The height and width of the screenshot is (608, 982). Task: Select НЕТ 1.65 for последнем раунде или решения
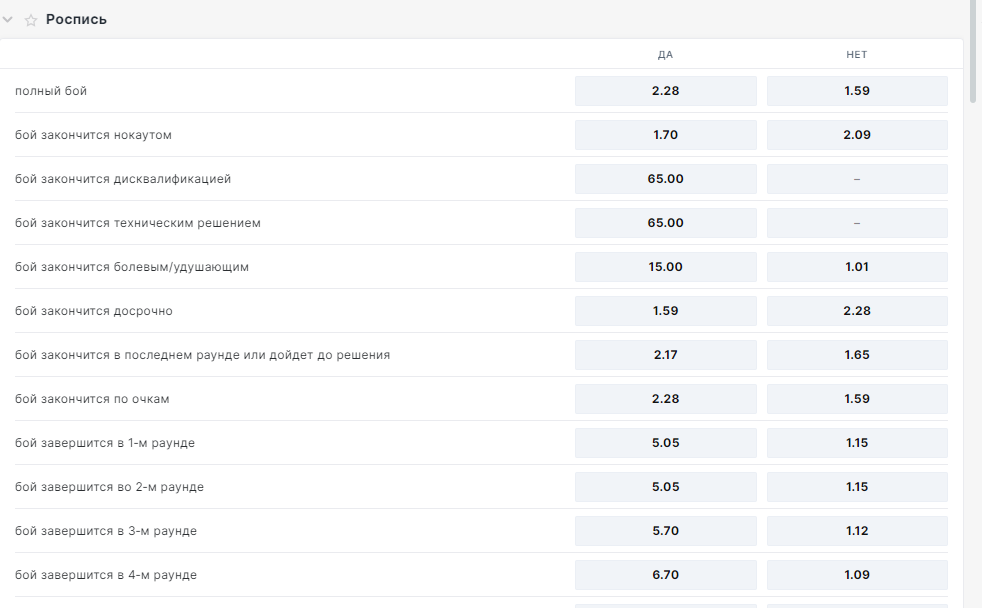[x=857, y=354]
